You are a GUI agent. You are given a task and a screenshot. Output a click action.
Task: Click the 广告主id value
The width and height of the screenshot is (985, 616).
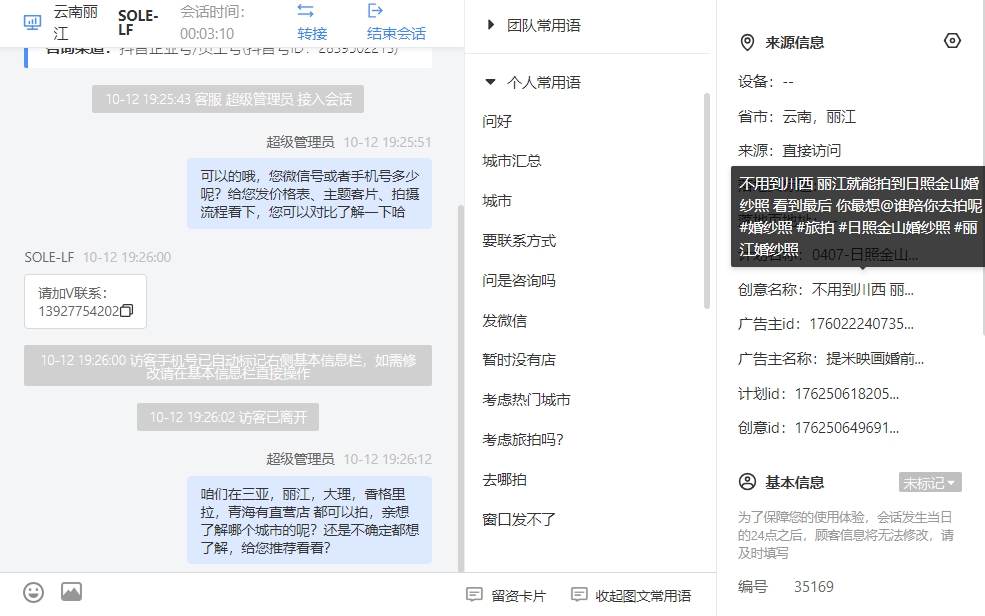pyautogui.click(x=861, y=324)
